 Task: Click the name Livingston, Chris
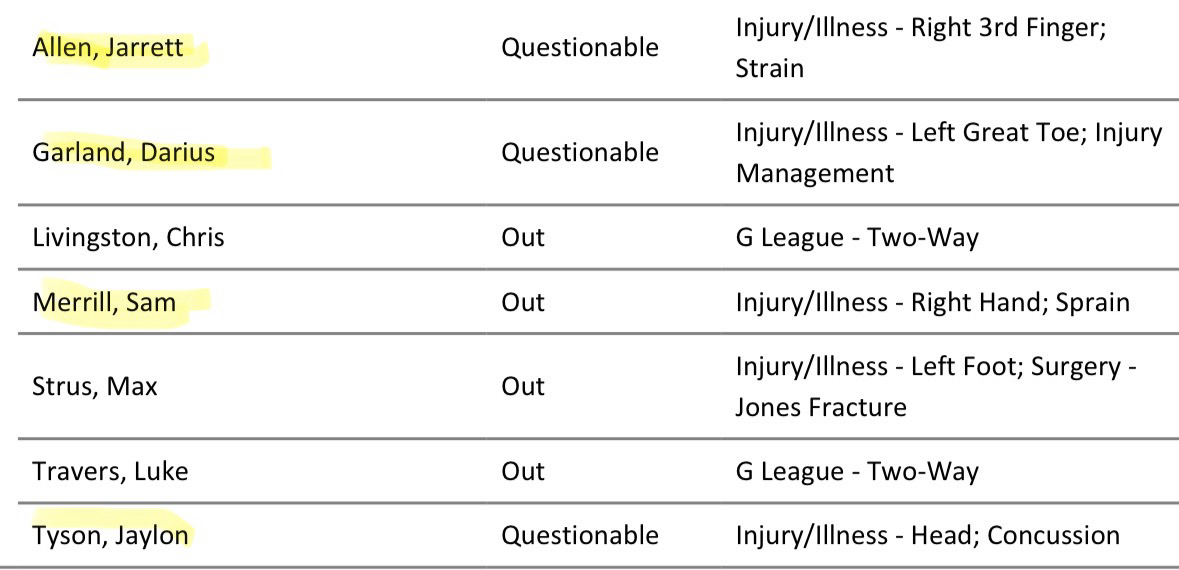click(128, 237)
